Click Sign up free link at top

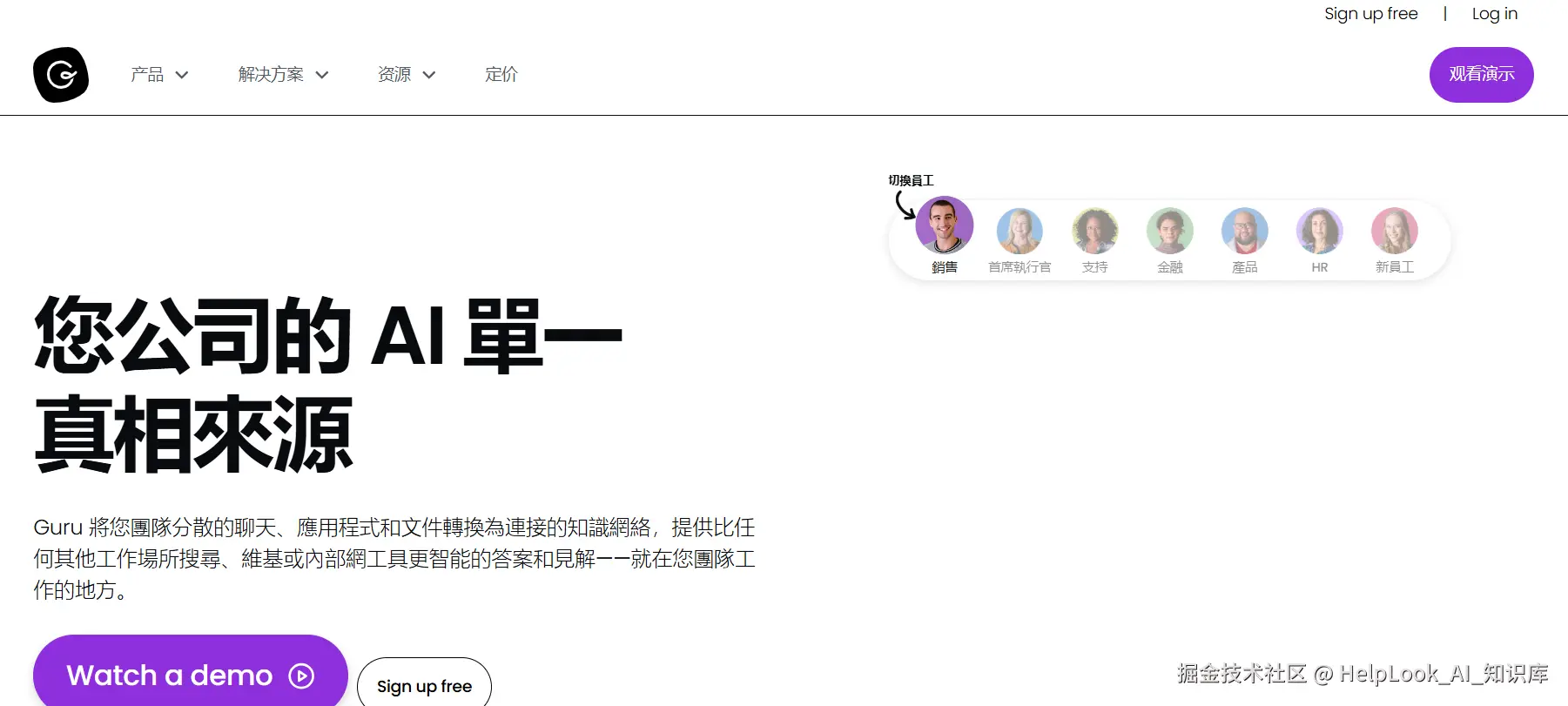[1371, 14]
